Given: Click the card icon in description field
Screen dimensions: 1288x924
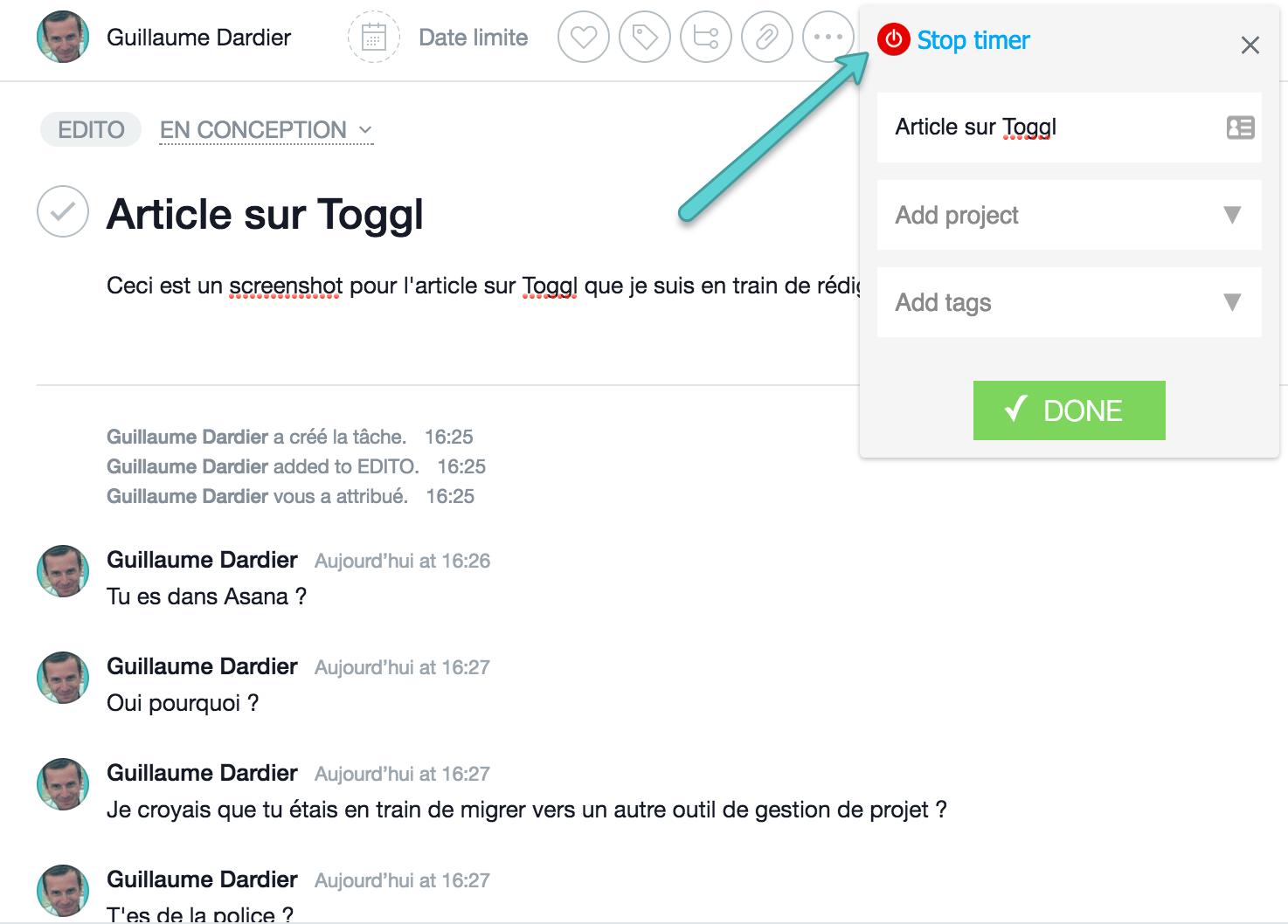Looking at the screenshot, I should pyautogui.click(x=1240, y=128).
